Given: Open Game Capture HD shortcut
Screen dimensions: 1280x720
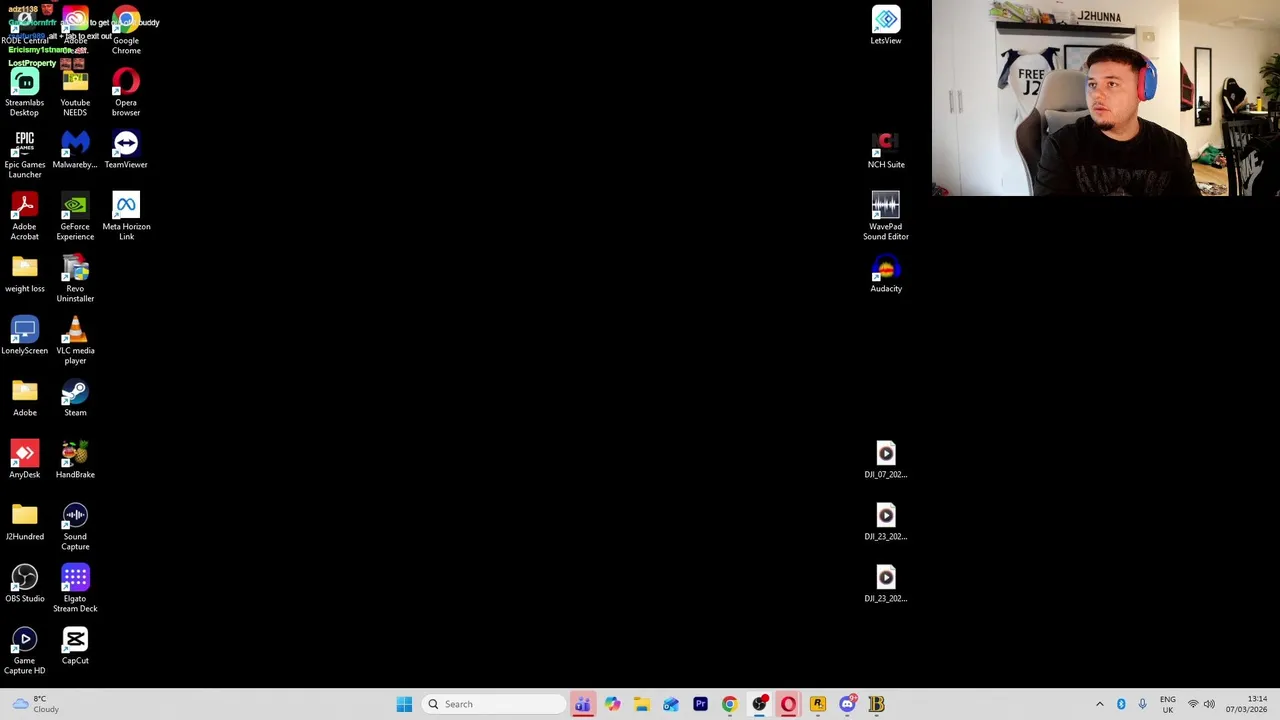Looking at the screenshot, I should (x=24, y=651).
